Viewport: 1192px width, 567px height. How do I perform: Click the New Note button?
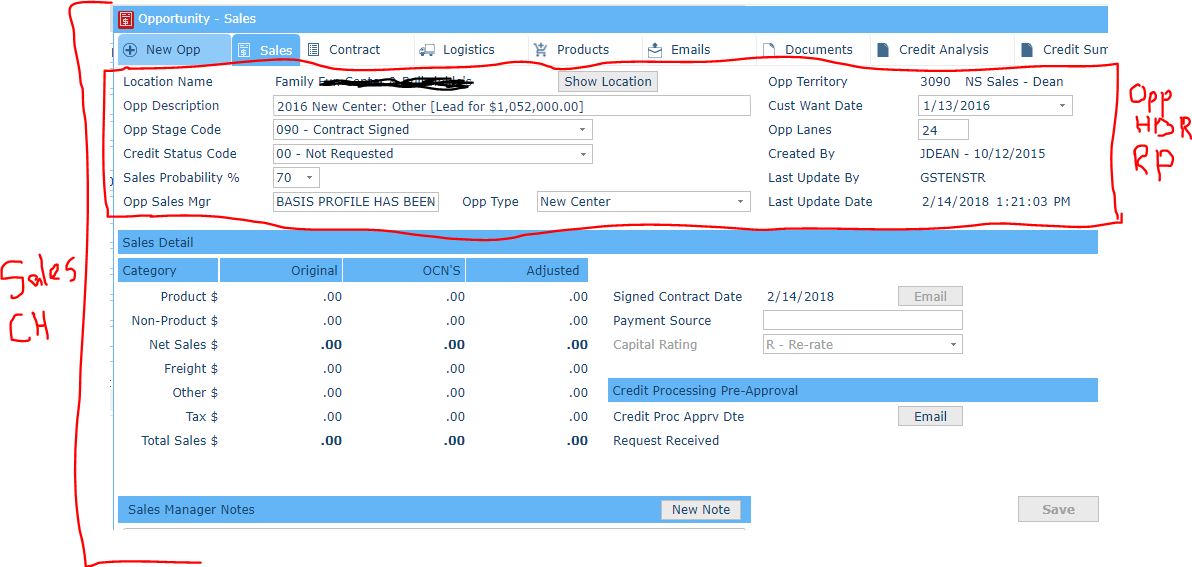tap(700, 510)
